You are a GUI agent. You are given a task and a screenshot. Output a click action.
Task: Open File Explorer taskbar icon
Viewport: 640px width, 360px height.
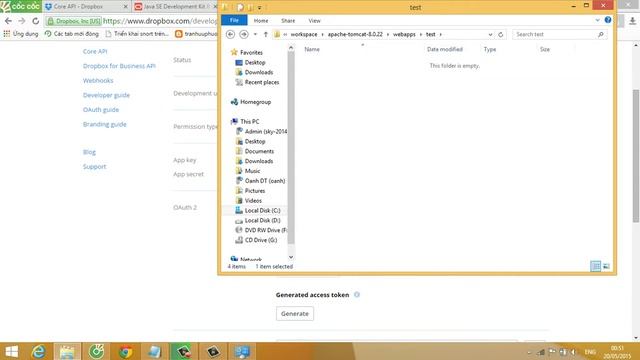67,351
